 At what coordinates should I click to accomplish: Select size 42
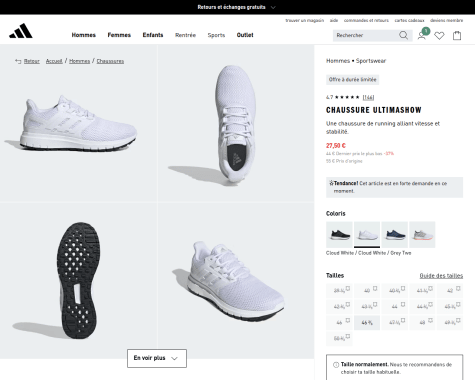pyautogui.click(x=450, y=291)
